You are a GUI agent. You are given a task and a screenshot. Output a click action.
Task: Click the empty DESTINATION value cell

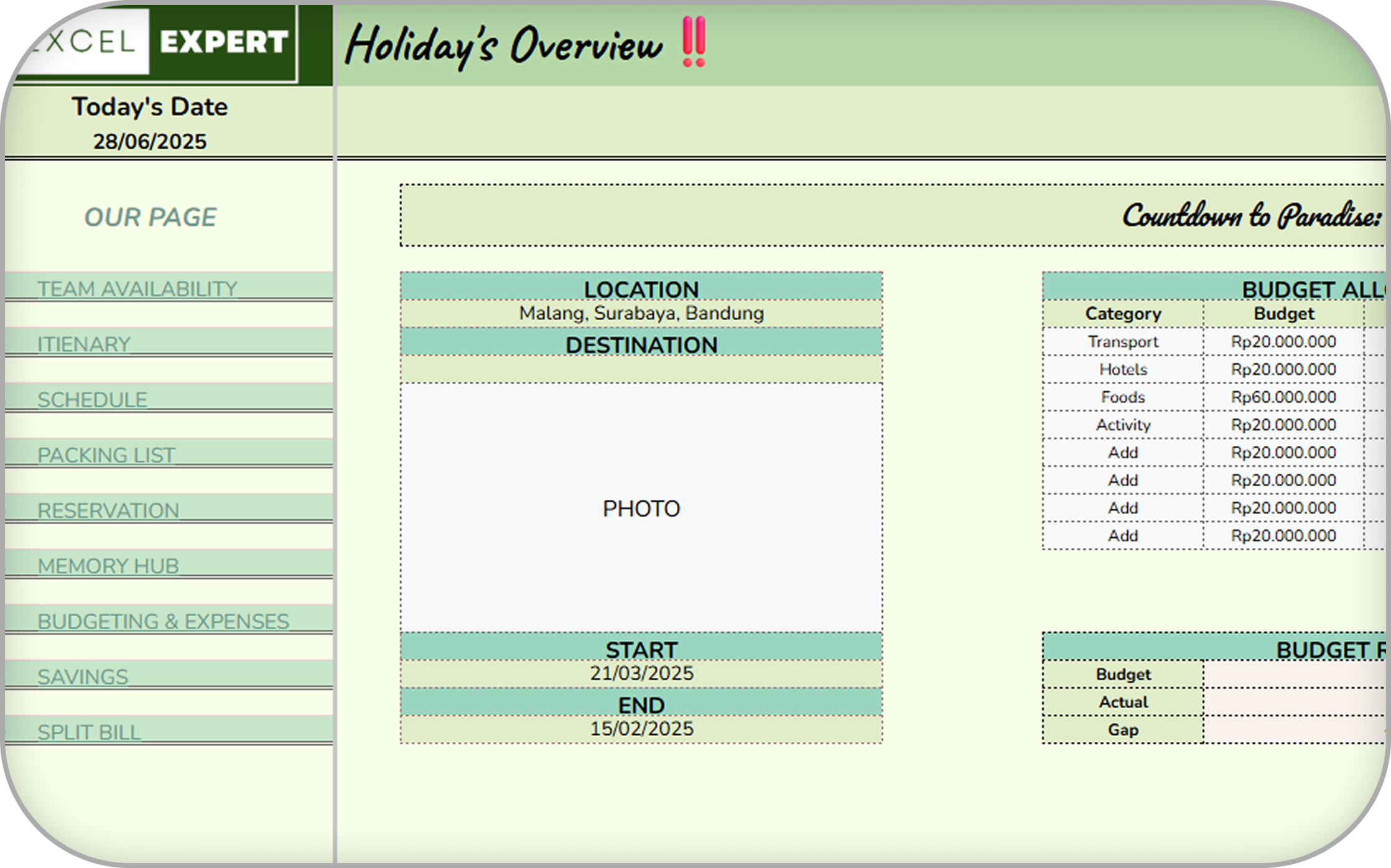(x=641, y=369)
